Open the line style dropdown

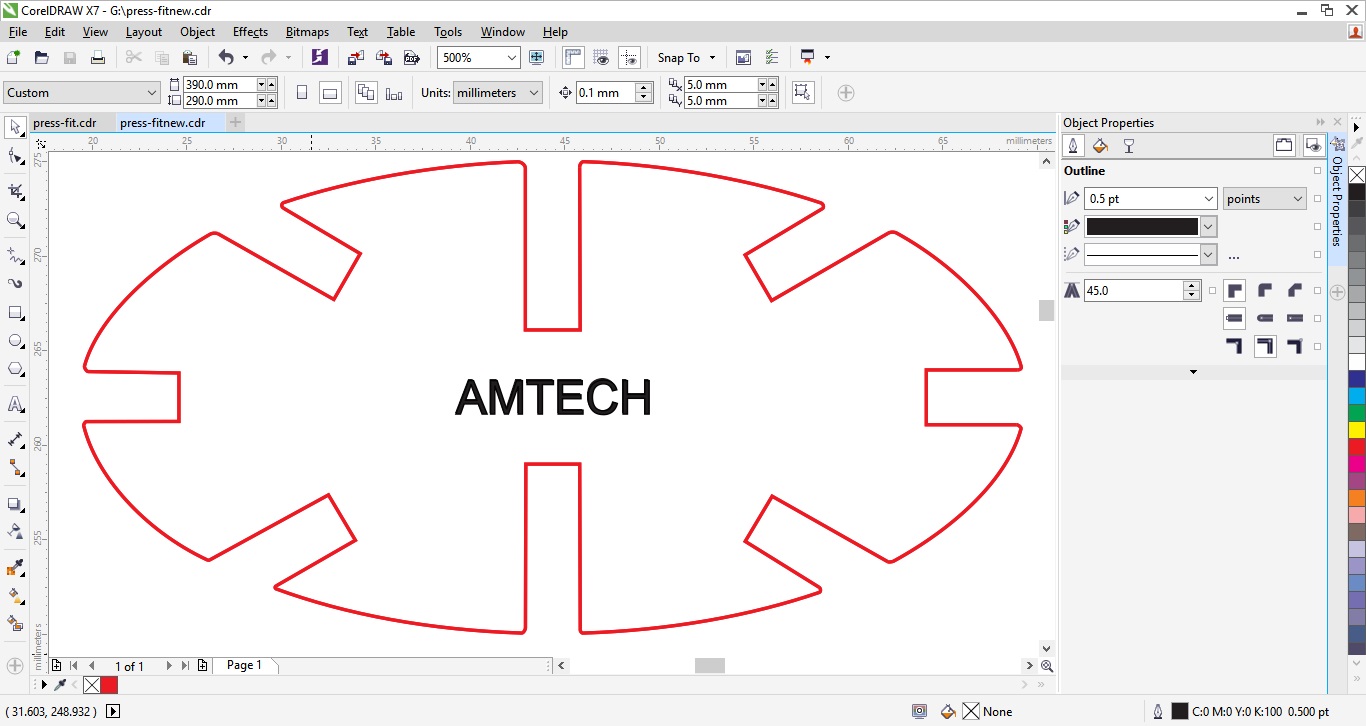[x=1208, y=255]
